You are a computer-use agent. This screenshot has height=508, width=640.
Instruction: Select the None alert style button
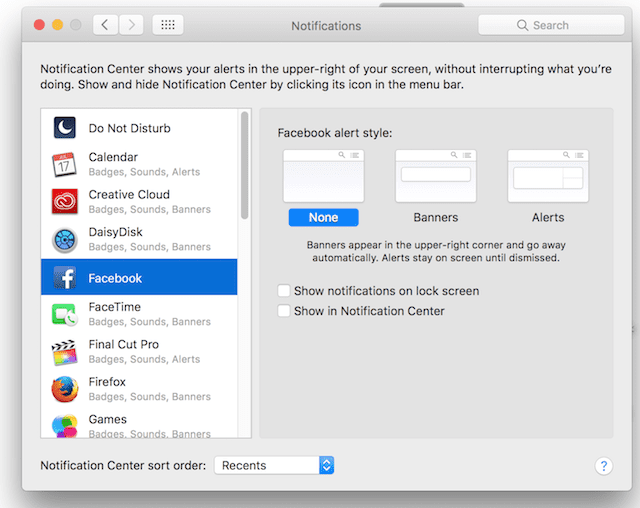click(324, 217)
